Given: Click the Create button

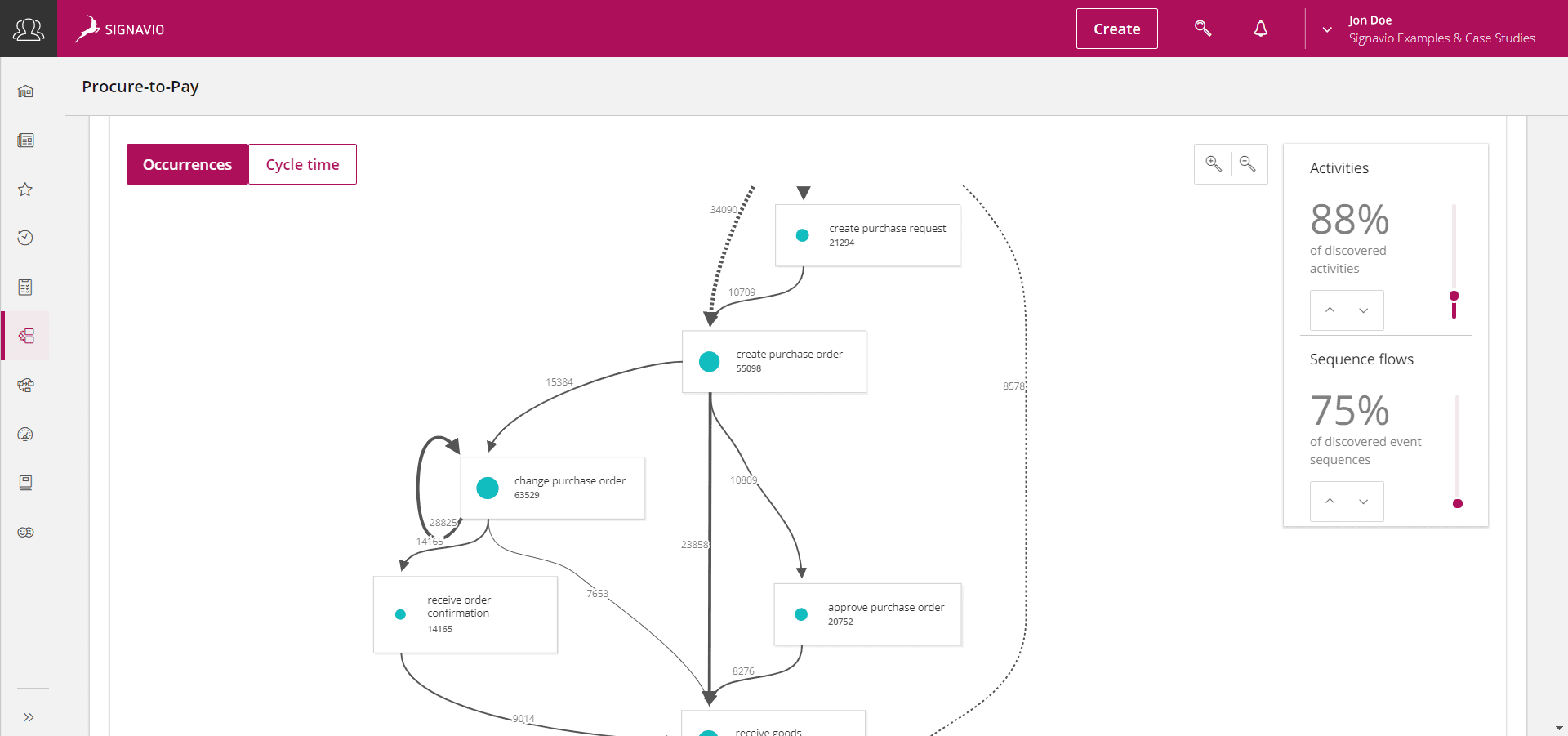Looking at the screenshot, I should pyautogui.click(x=1116, y=29).
